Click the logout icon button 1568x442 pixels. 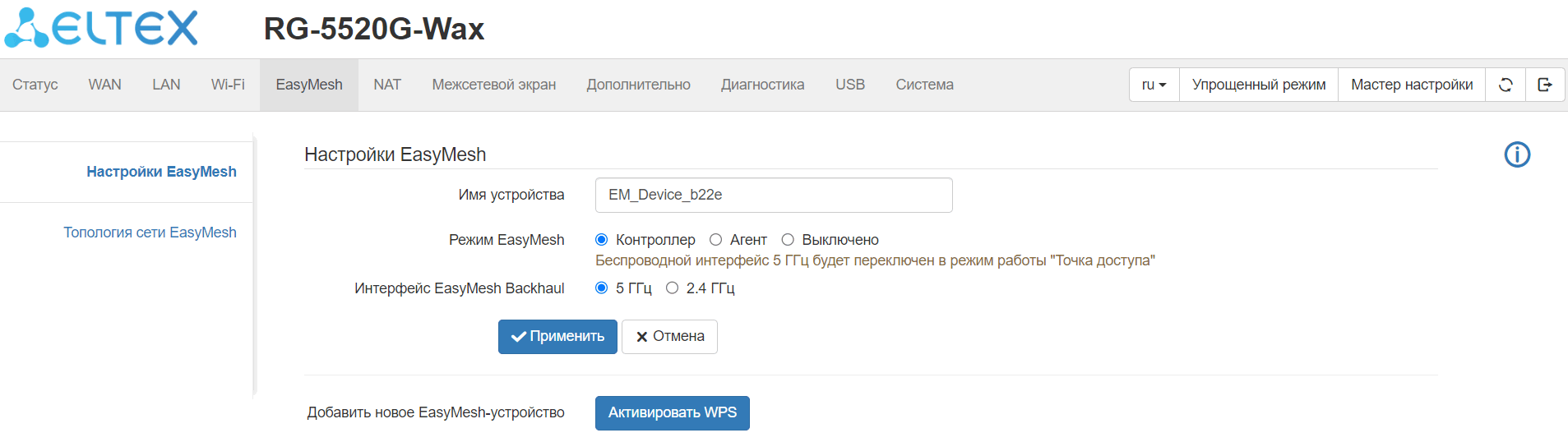click(1545, 85)
